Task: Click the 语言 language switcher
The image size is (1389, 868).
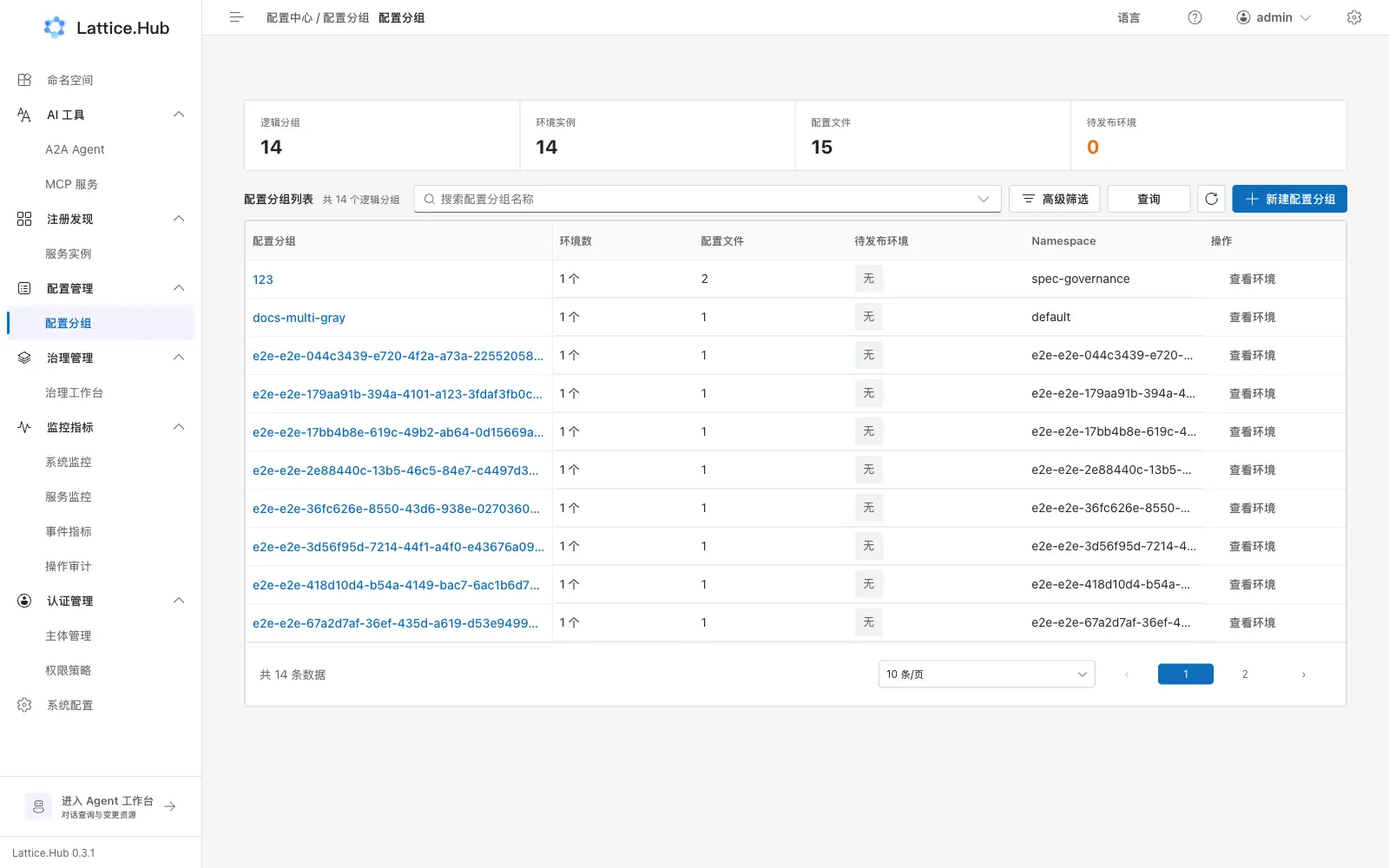Action: (1129, 17)
